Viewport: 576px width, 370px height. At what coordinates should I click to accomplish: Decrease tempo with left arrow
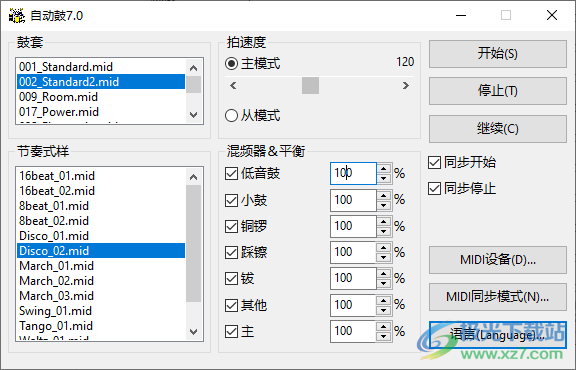click(x=233, y=86)
